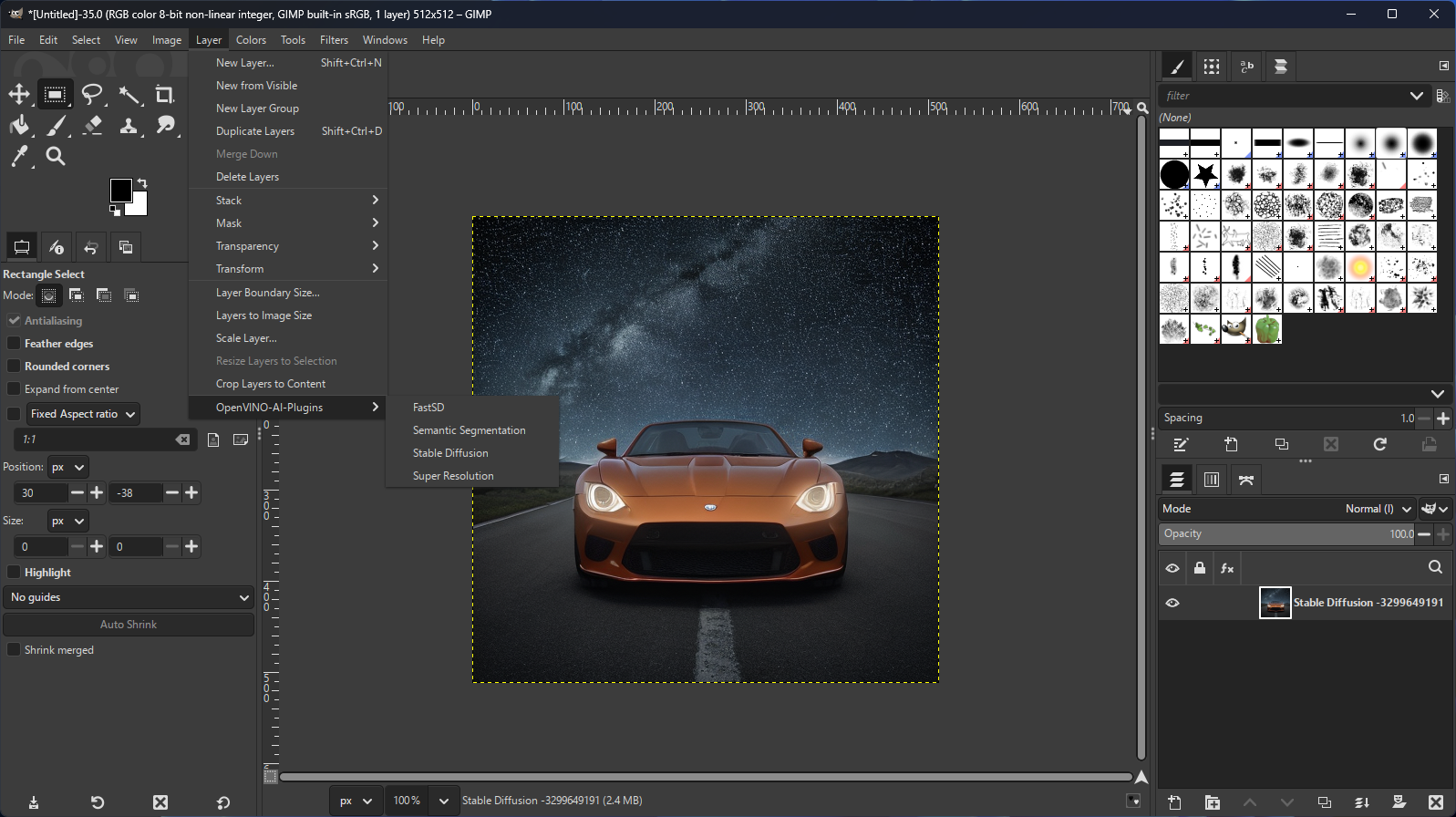Open layer effects fx button

coord(1227,568)
